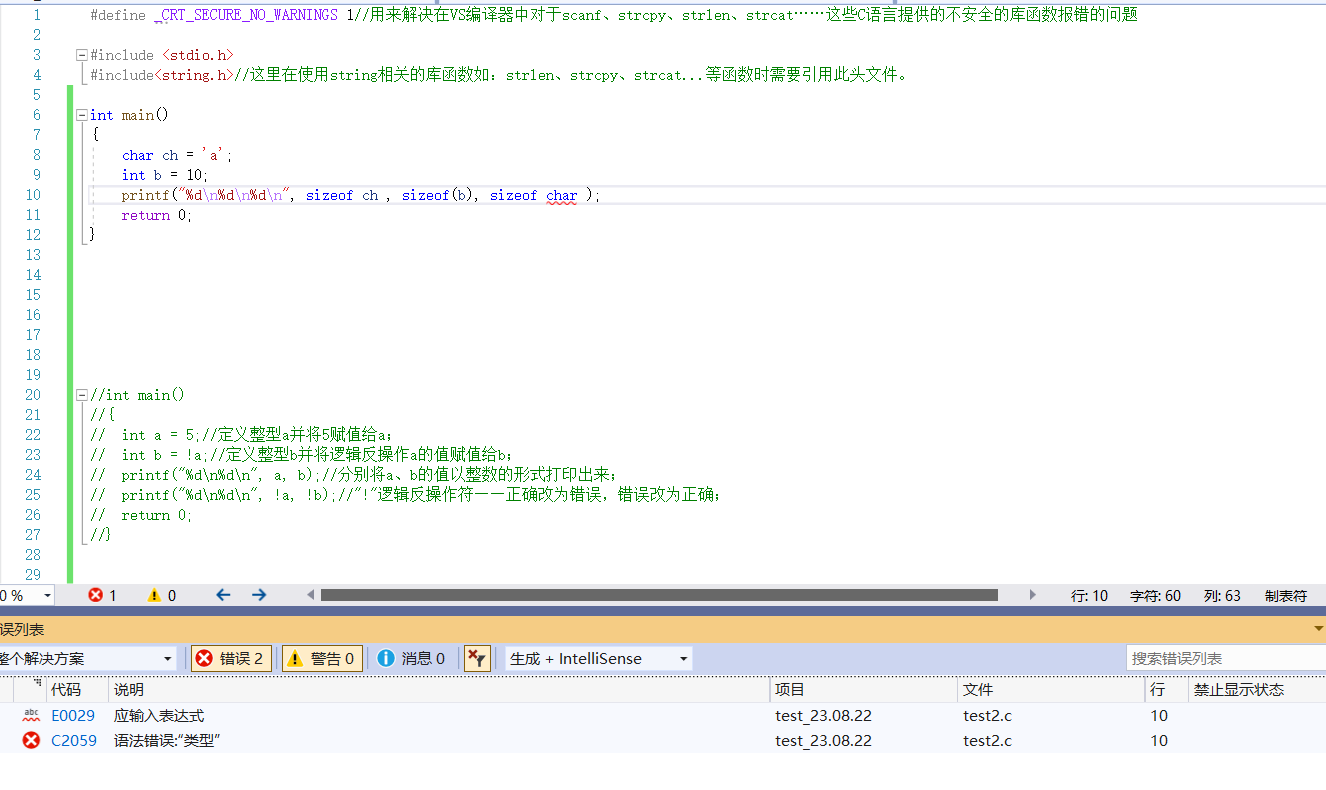The image size is (1326, 790).
Task: Click the yellow warning count indicator in status strip
Action: point(162,595)
